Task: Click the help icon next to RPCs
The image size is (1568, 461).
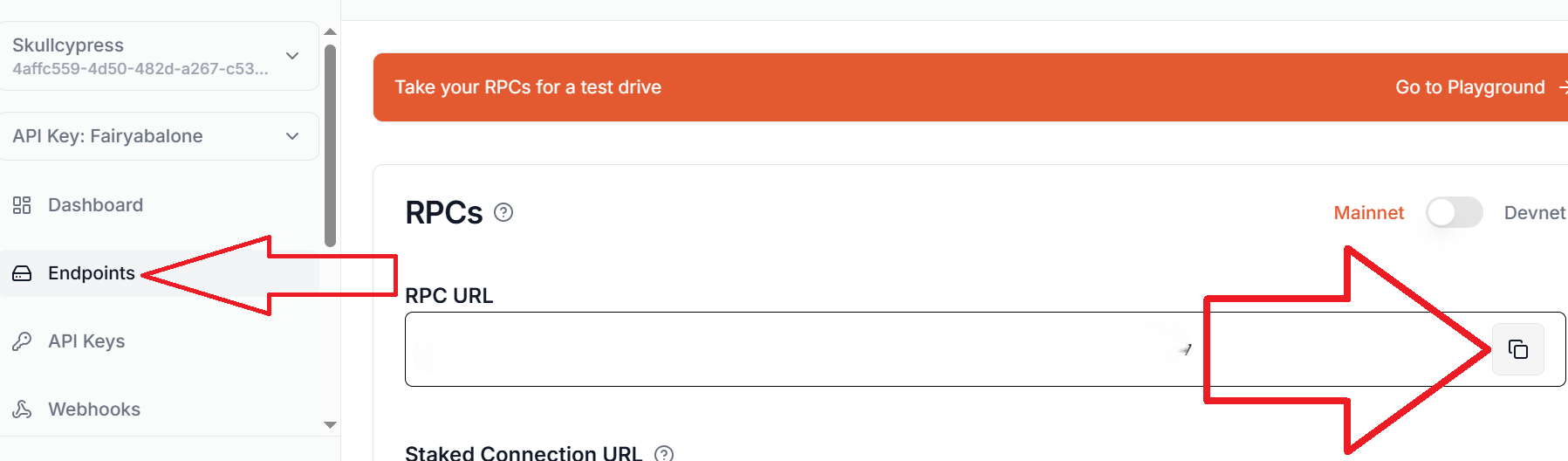Action: [x=503, y=212]
